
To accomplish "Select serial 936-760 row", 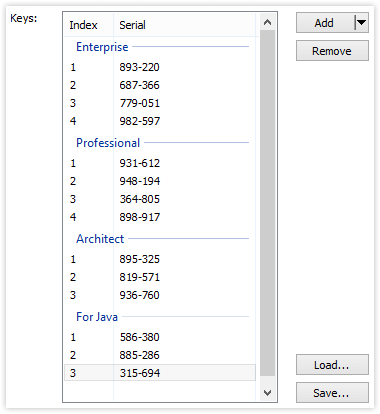I will [x=160, y=295].
